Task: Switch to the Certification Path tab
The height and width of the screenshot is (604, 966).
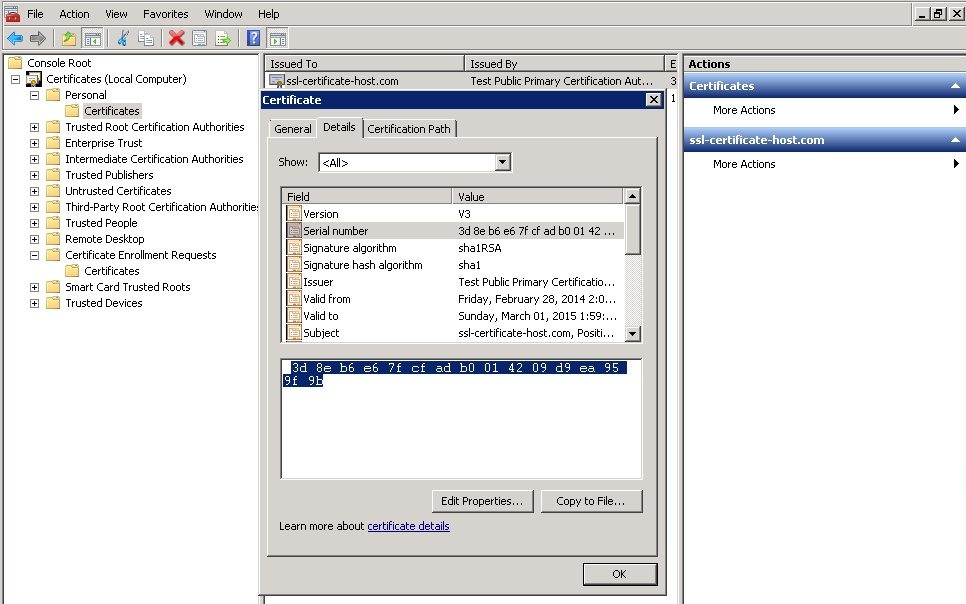Action: [409, 128]
